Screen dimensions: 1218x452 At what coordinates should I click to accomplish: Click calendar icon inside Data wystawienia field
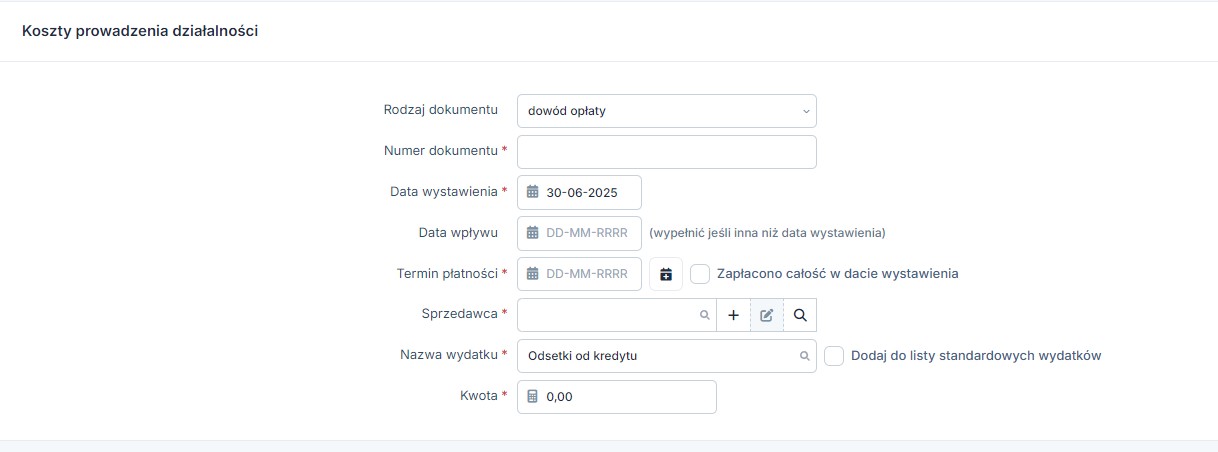[x=533, y=192]
